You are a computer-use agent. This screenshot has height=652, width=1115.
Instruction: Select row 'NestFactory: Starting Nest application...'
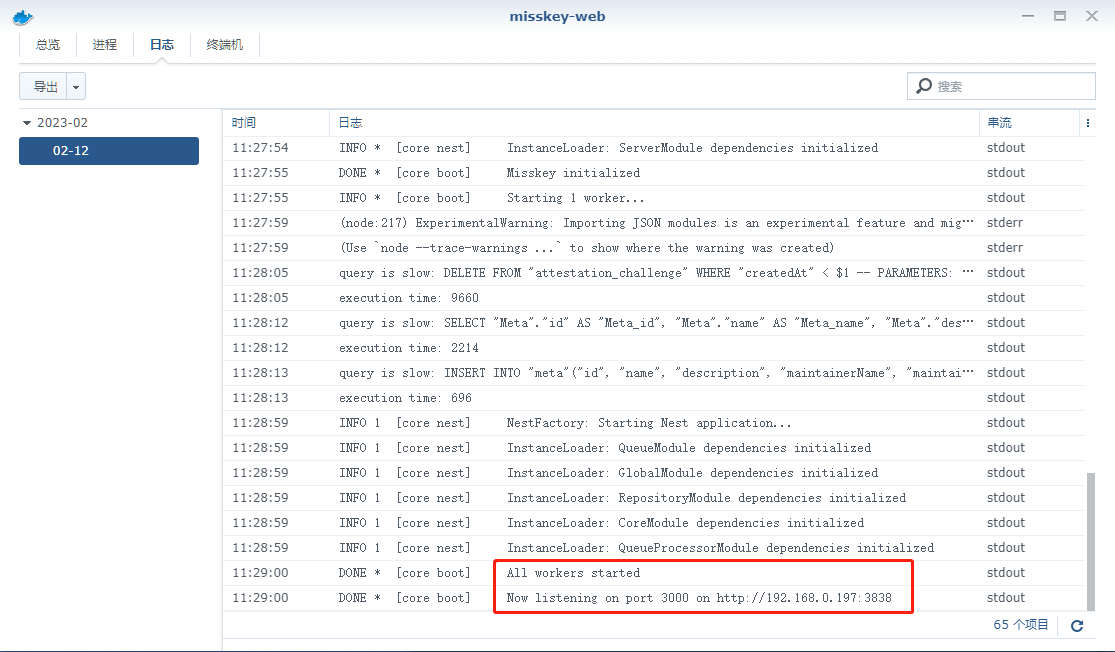[654, 423]
